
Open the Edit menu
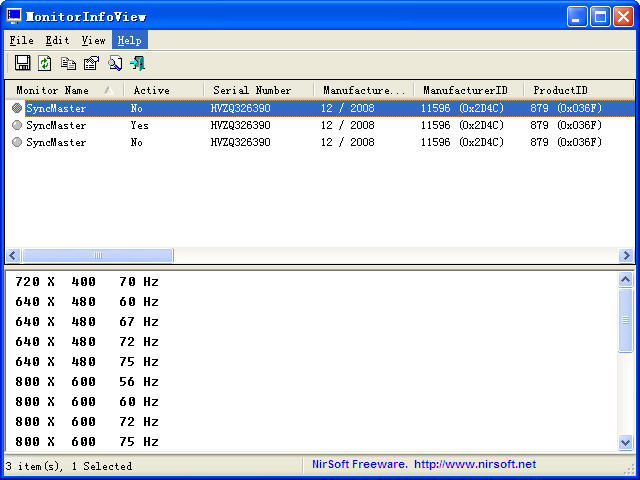(57, 40)
